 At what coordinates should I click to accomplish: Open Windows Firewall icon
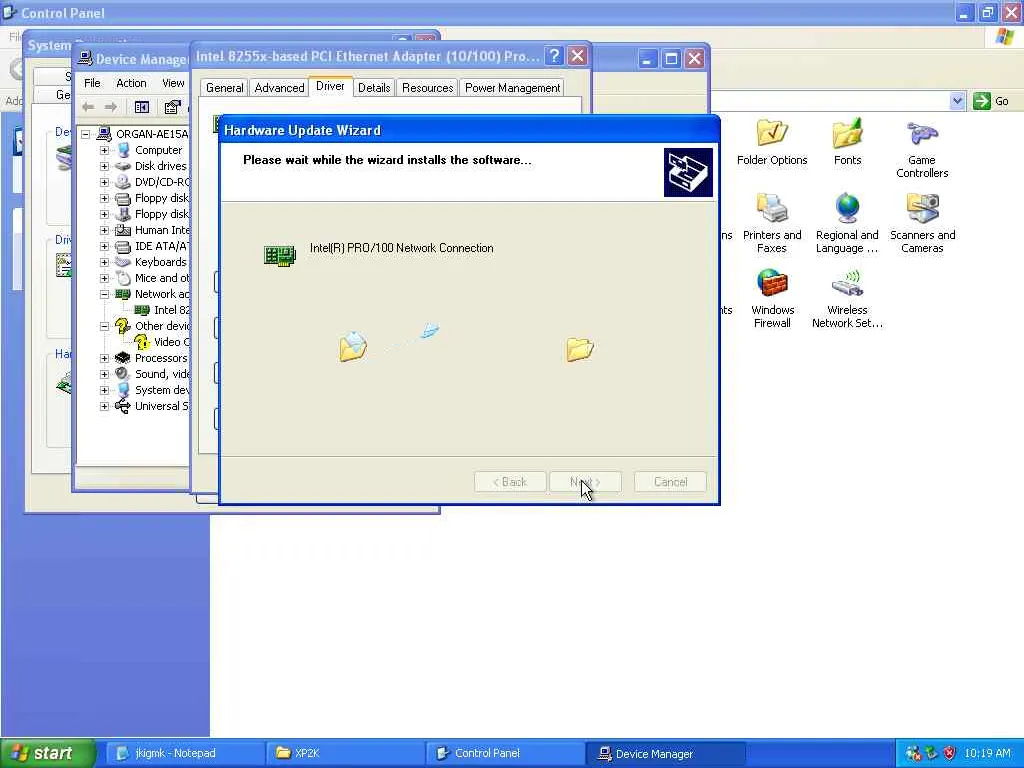pos(772,299)
